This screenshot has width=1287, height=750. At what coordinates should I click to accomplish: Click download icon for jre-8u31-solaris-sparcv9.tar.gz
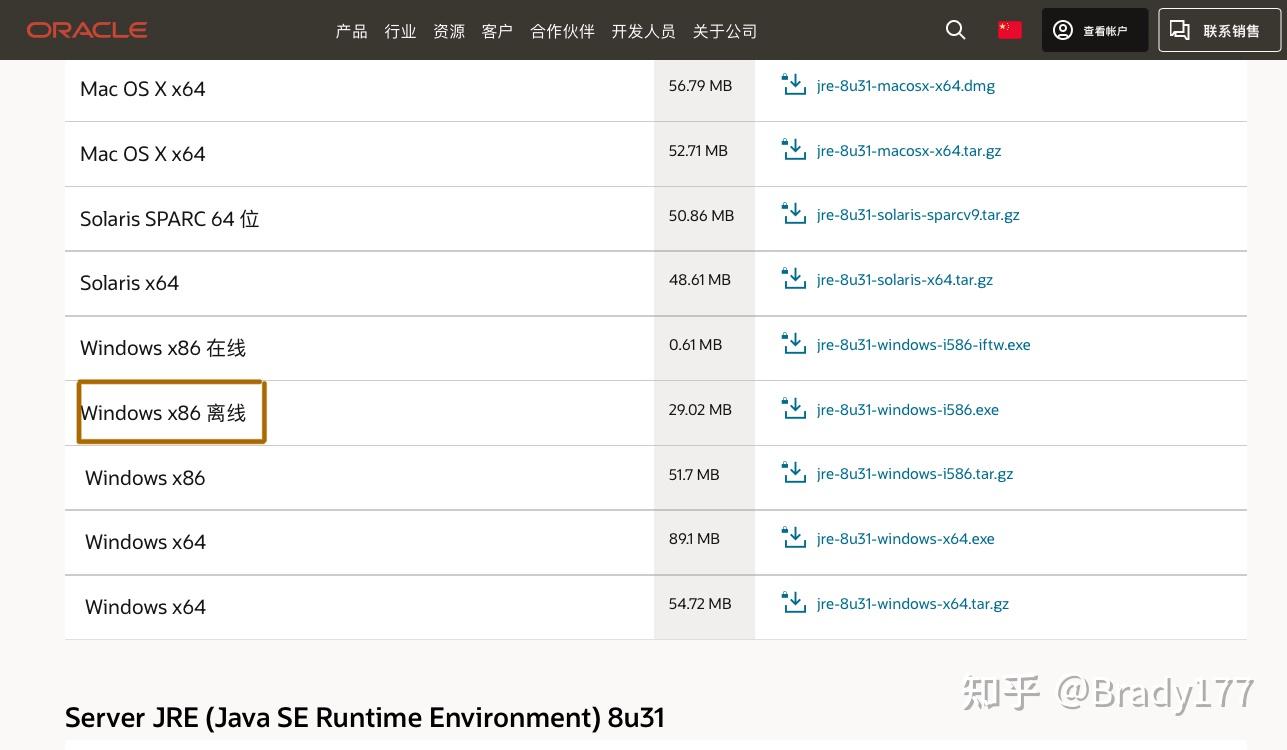click(x=793, y=214)
